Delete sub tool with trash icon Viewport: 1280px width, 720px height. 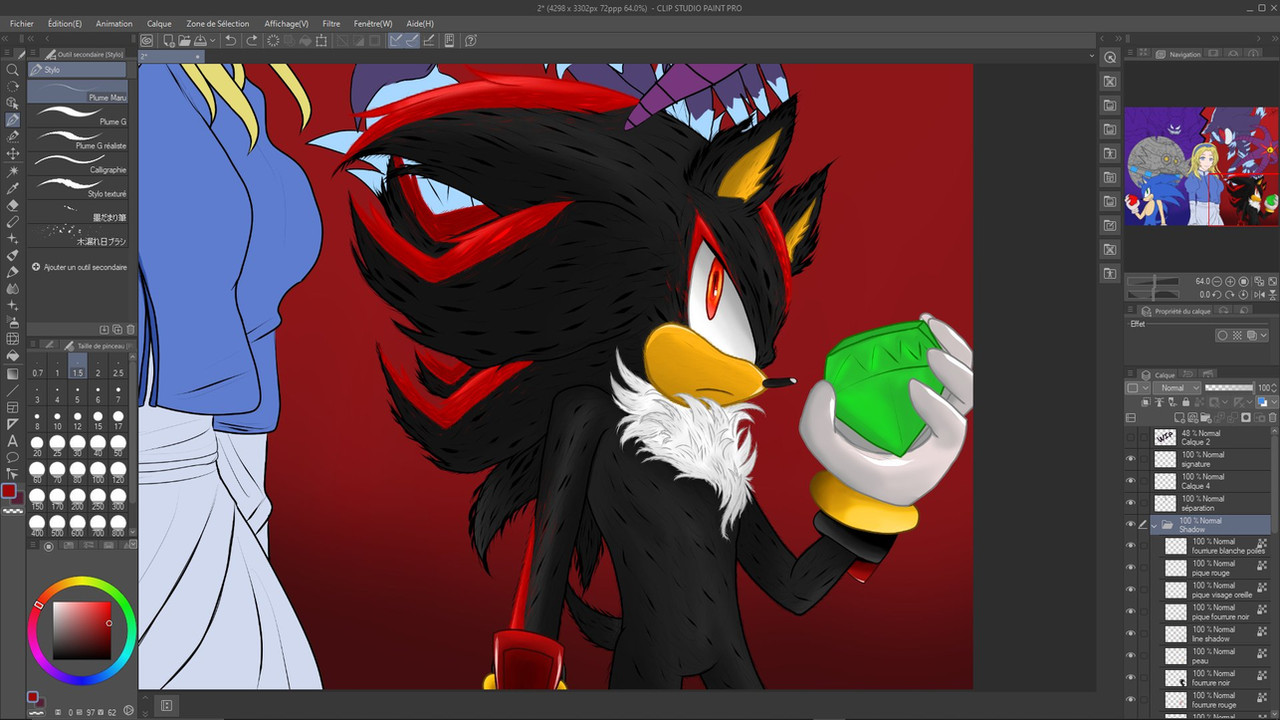tap(130, 329)
